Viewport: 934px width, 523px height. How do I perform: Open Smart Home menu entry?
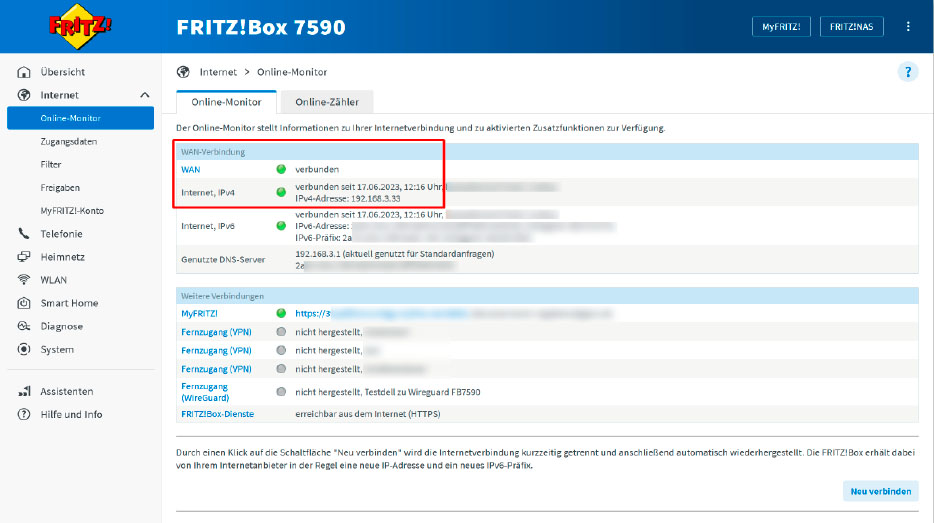pyautogui.click(x=69, y=303)
